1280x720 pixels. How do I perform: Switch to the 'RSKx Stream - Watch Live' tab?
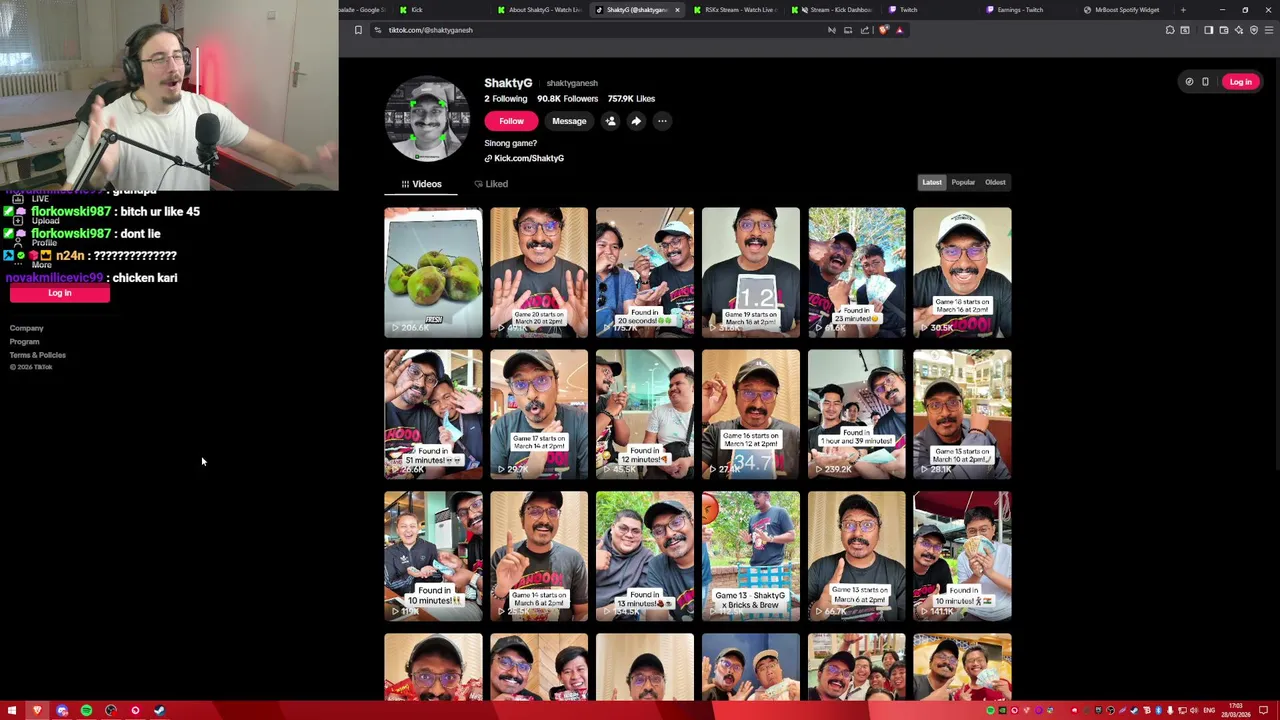tap(735, 10)
